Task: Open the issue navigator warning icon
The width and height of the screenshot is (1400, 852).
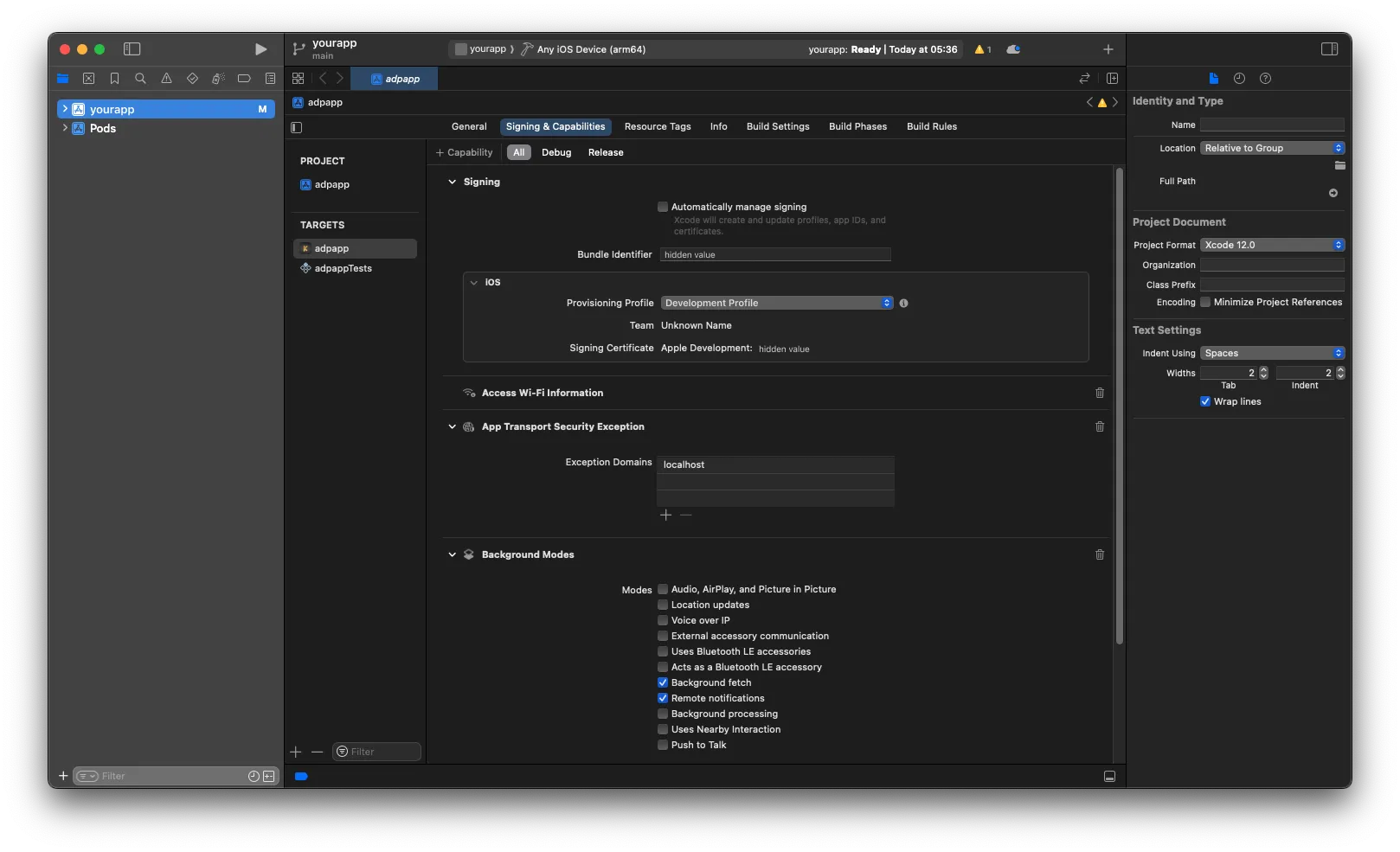Action: [166, 79]
